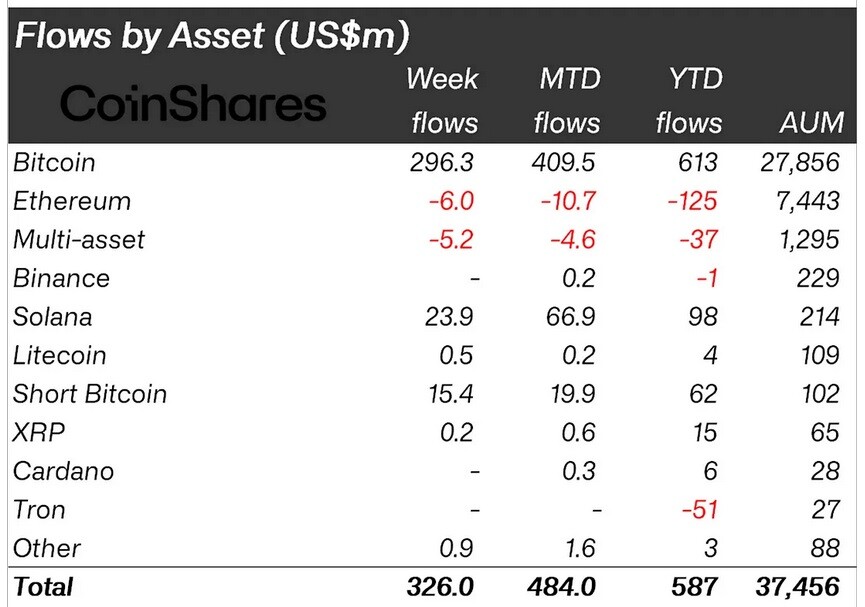Select the MTD flows column header
The width and height of the screenshot is (865, 607).
click(x=567, y=100)
